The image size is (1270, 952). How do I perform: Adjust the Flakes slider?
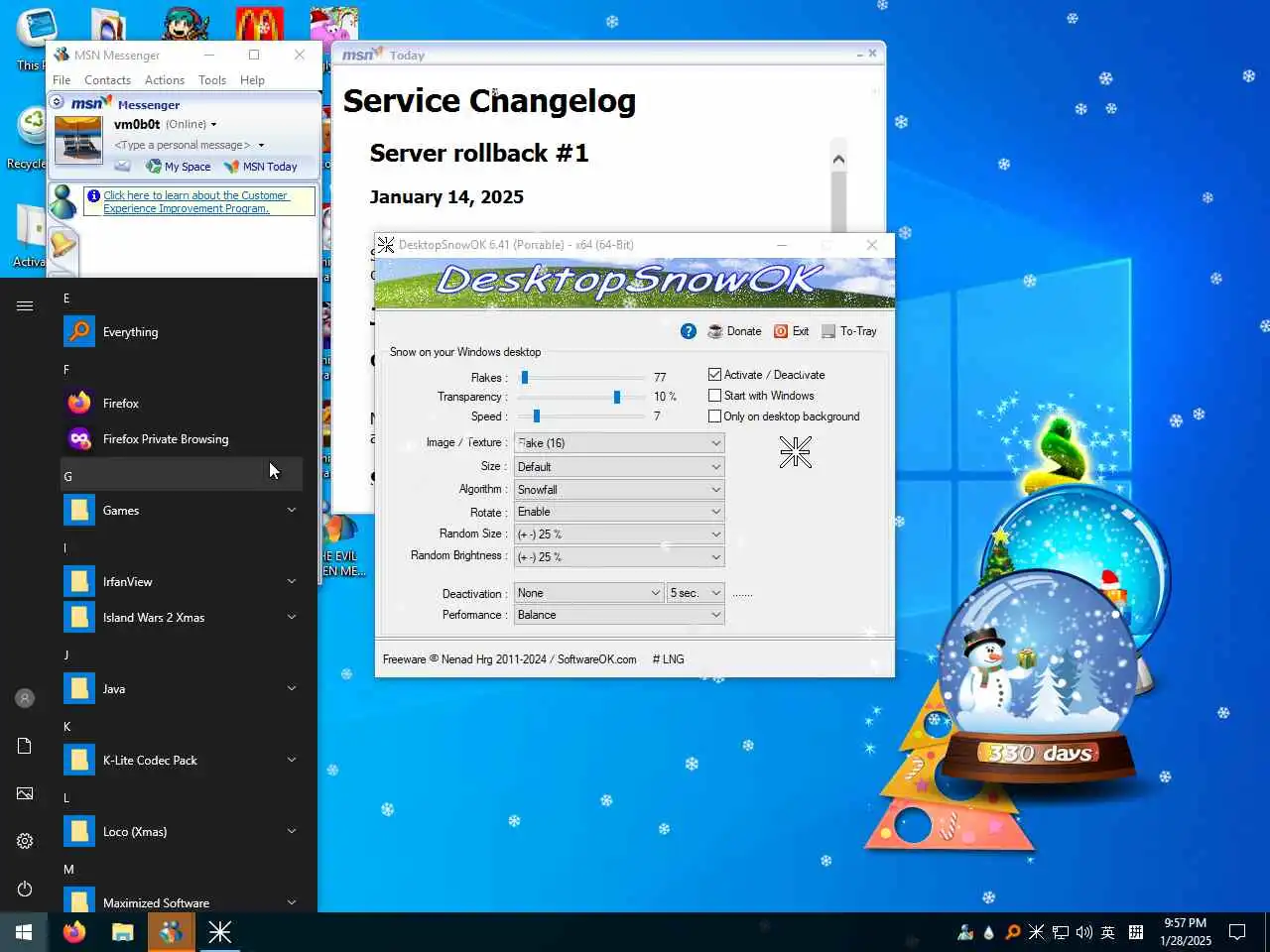525,377
